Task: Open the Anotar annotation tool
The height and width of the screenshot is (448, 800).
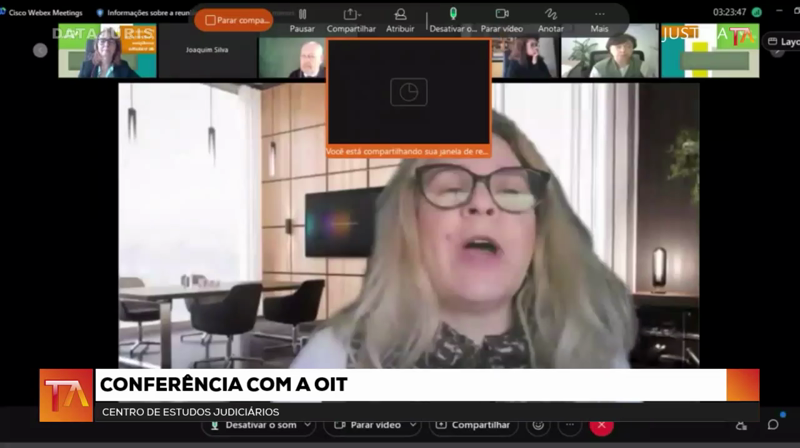Action: (551, 15)
